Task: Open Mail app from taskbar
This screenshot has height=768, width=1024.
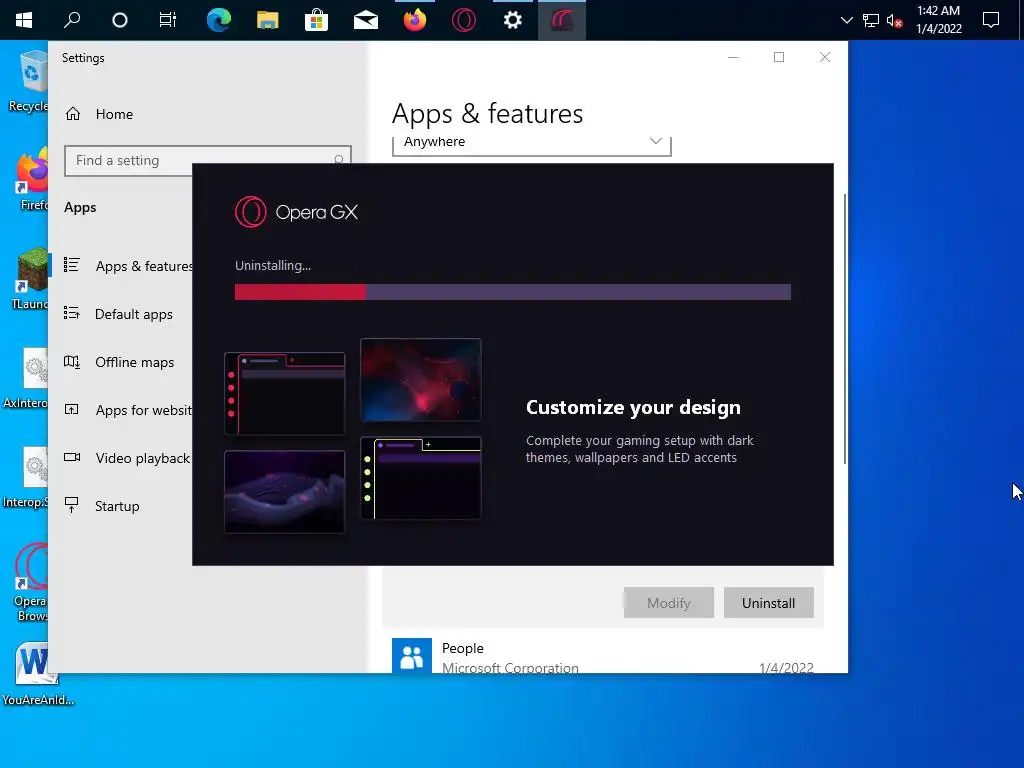Action: [x=366, y=20]
